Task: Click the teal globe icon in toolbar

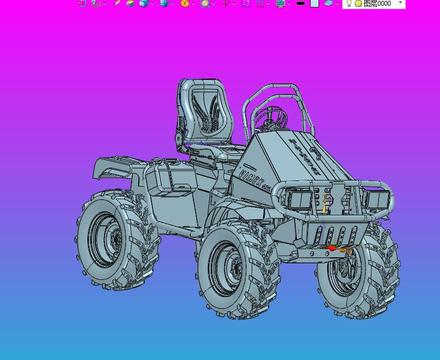Action: click(x=281, y=3)
